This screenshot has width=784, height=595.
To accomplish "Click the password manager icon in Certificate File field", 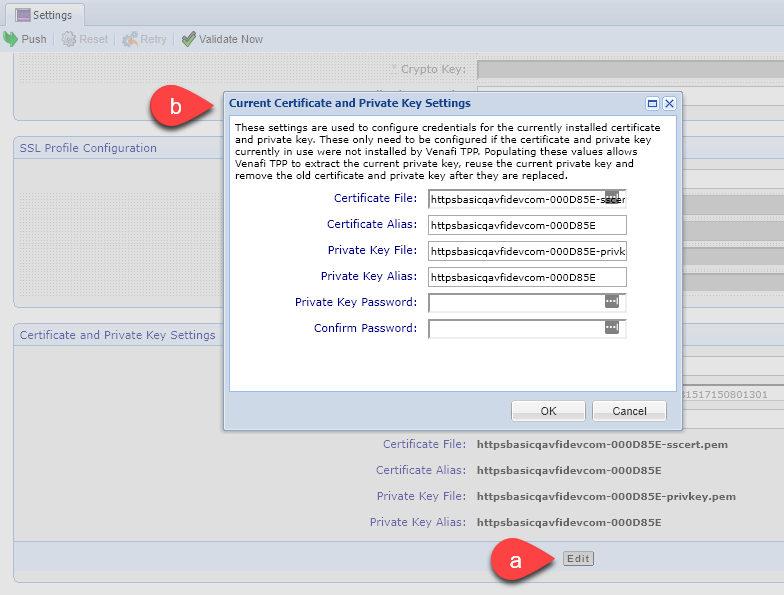I will click(x=612, y=198).
